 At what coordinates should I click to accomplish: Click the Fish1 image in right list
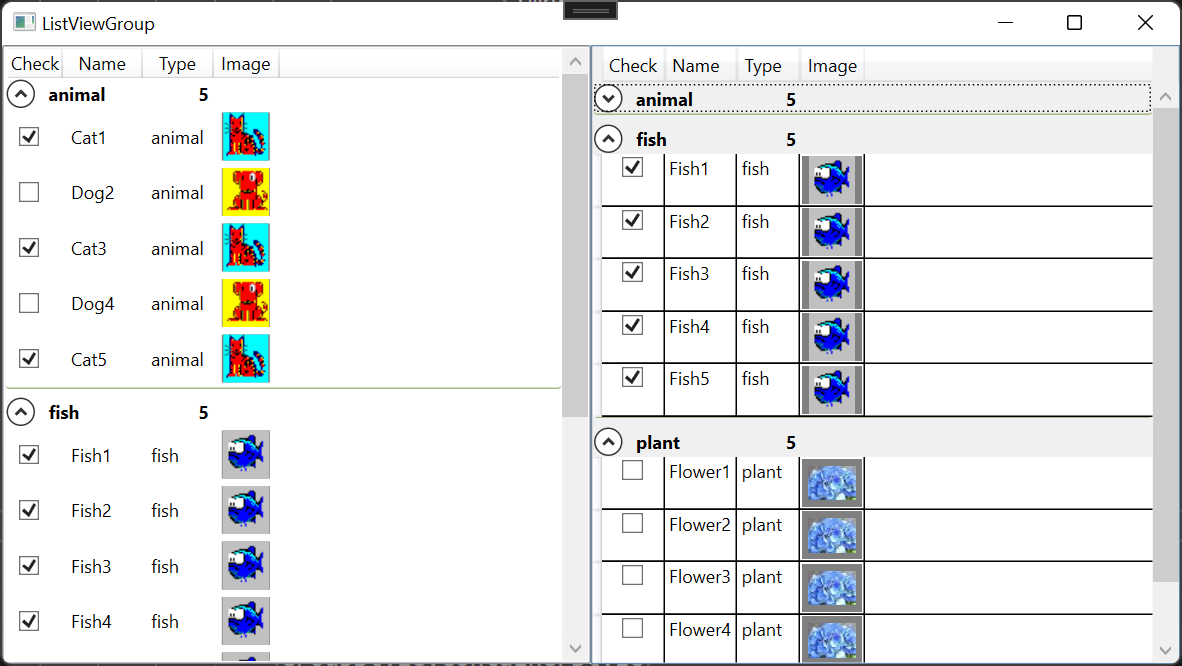[x=831, y=180]
